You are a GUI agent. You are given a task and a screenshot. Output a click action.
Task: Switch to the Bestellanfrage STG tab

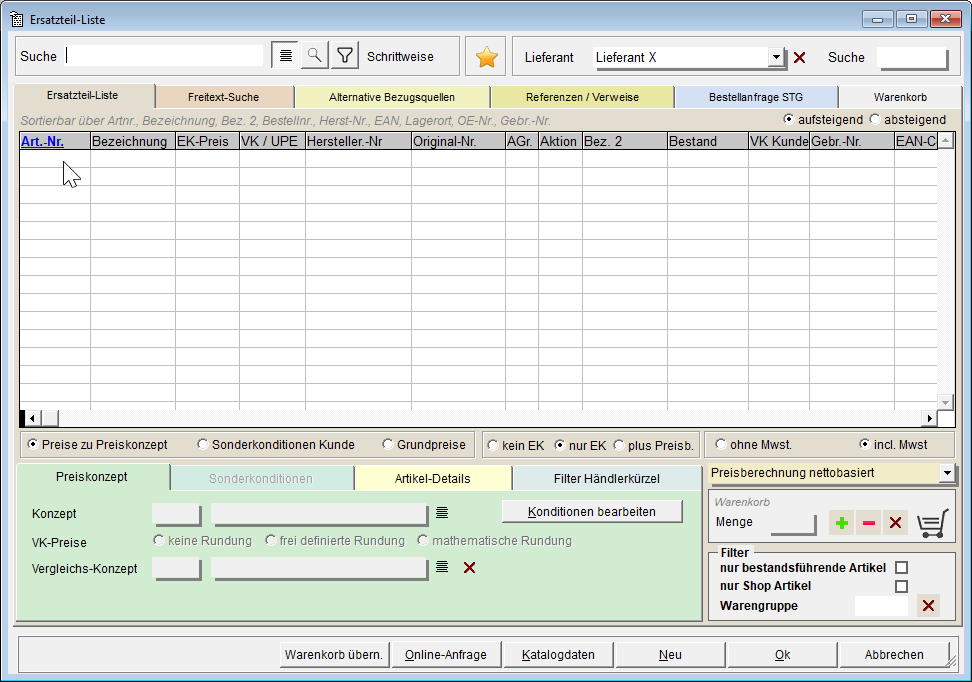pyautogui.click(x=756, y=97)
